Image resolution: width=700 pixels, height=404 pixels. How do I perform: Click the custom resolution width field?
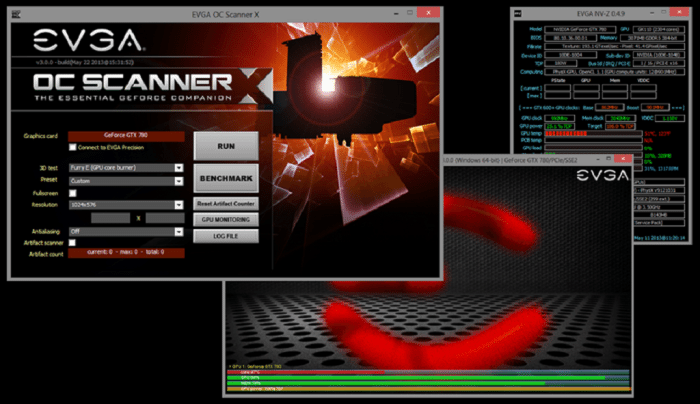pyautogui.click(x=111, y=218)
